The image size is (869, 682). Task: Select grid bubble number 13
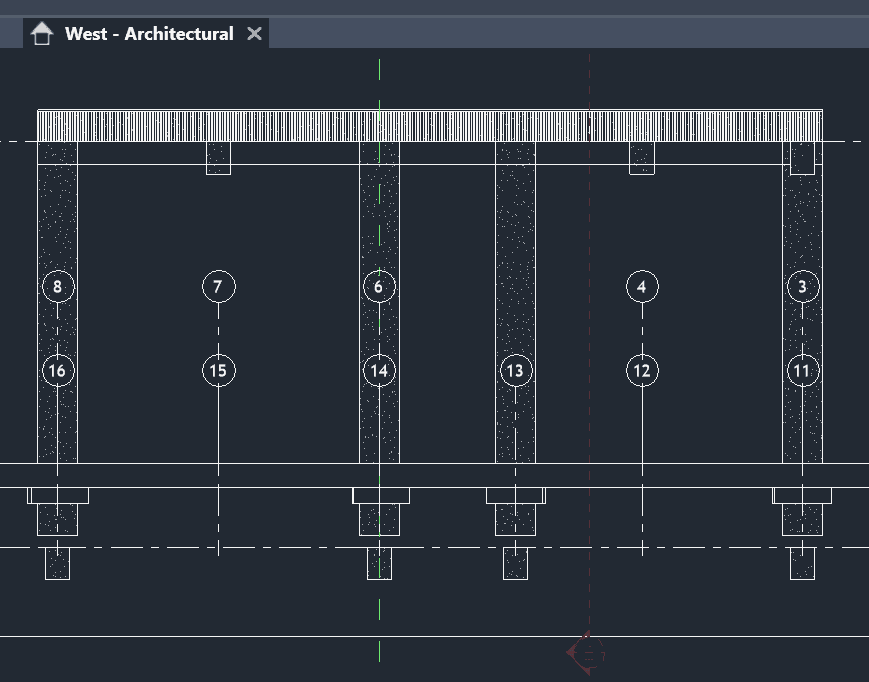(x=515, y=371)
